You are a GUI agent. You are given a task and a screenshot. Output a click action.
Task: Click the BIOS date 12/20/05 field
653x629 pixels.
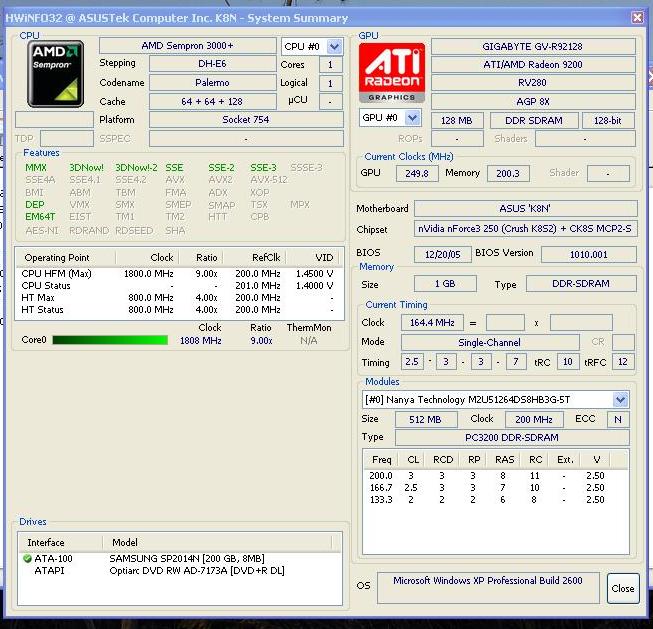pyautogui.click(x=442, y=254)
